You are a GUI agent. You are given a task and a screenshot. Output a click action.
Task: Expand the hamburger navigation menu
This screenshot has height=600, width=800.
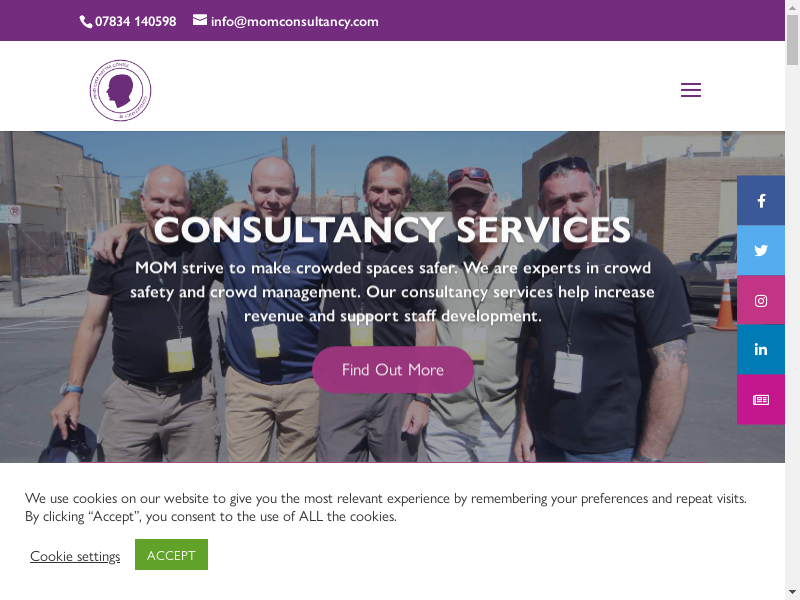click(691, 90)
